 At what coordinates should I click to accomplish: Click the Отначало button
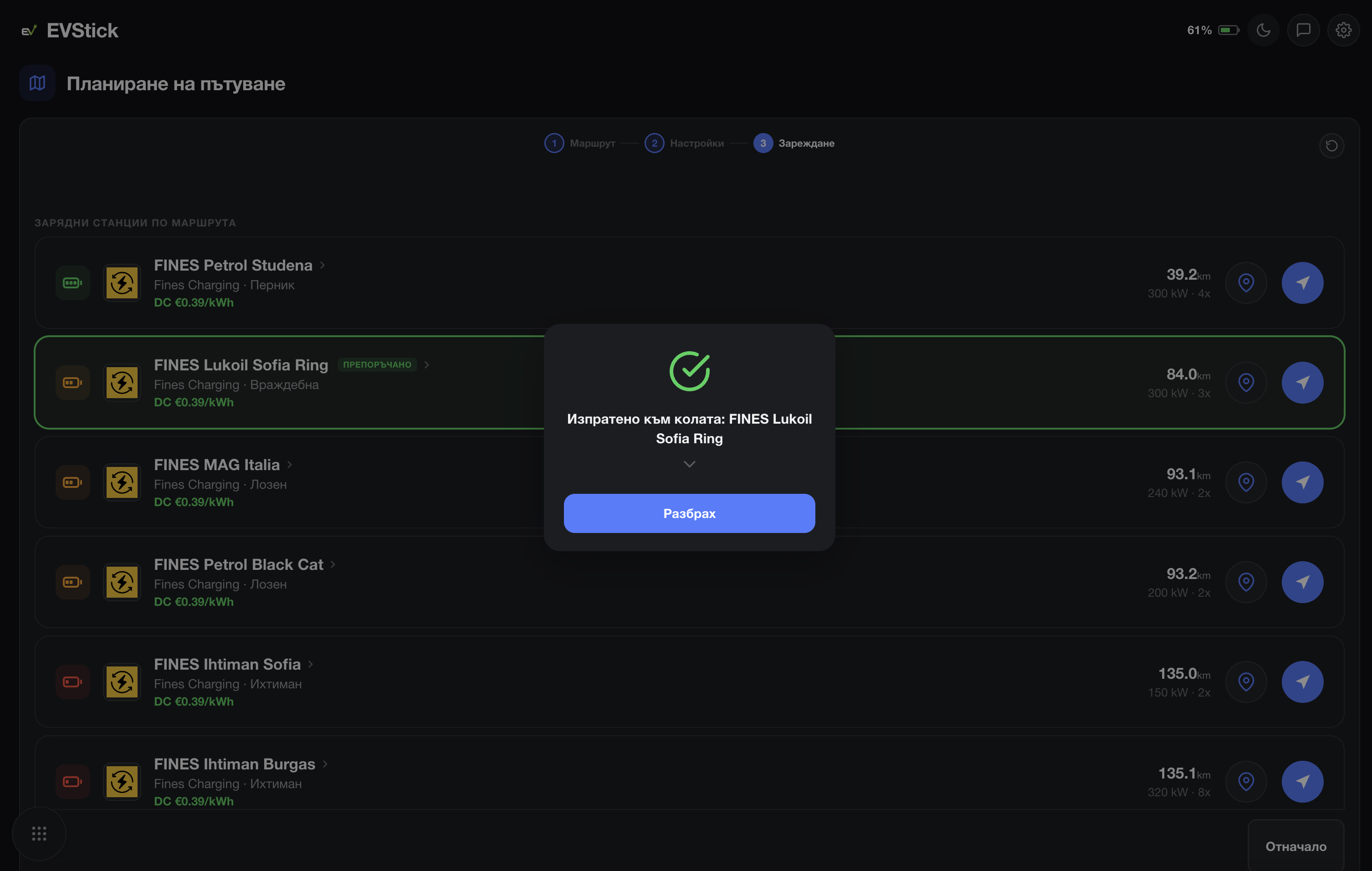tap(1295, 846)
